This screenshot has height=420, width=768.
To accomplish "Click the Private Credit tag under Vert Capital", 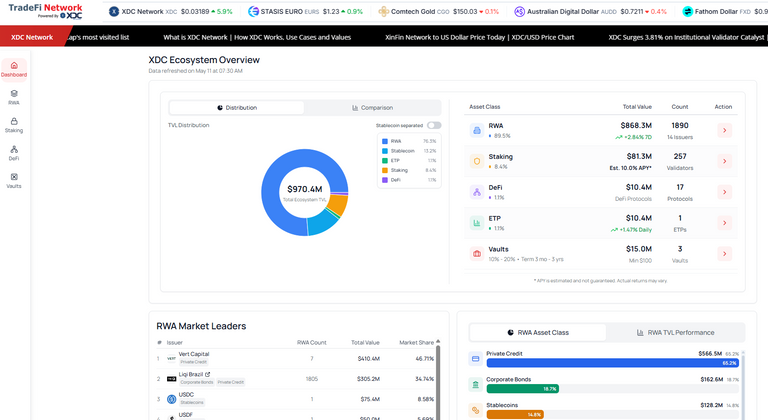I will pyautogui.click(x=193, y=362).
